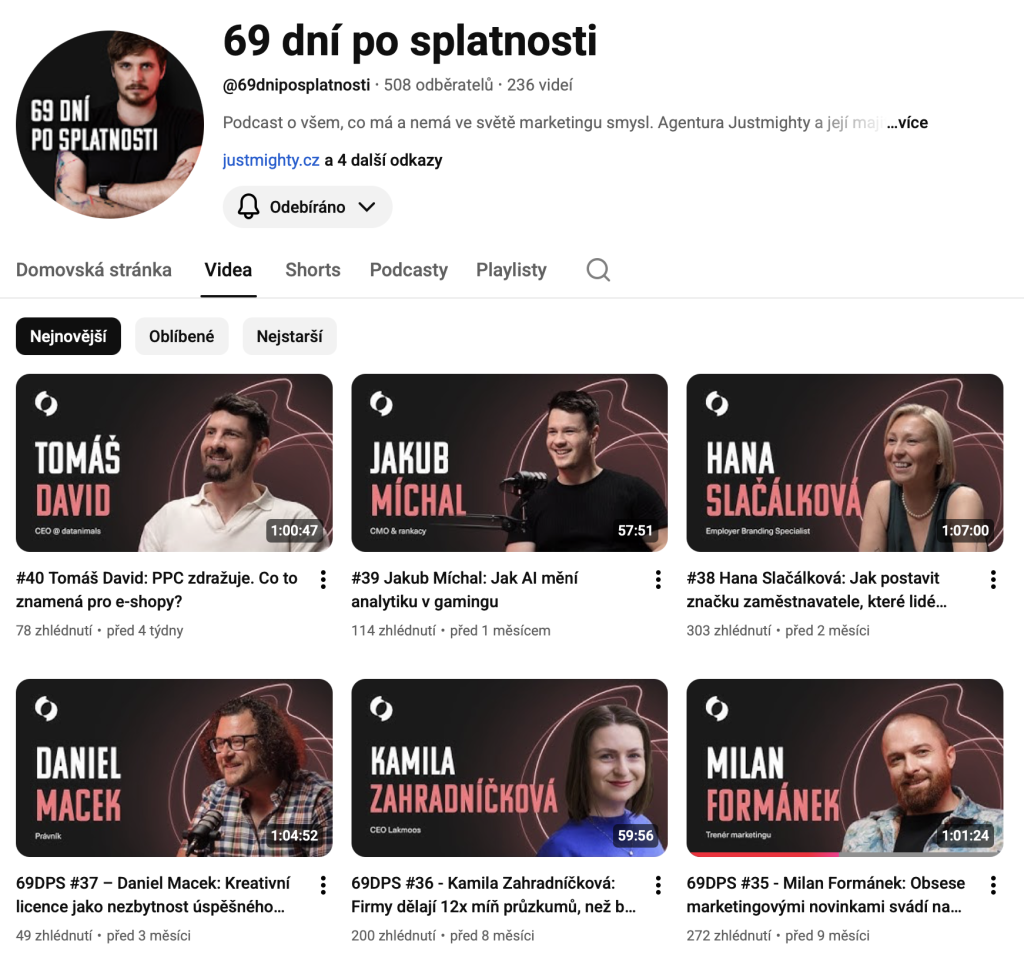This screenshot has width=1024, height=964.
Task: Click red watch progress bar on Milan Formánek thumbnail
Action: coord(763,854)
